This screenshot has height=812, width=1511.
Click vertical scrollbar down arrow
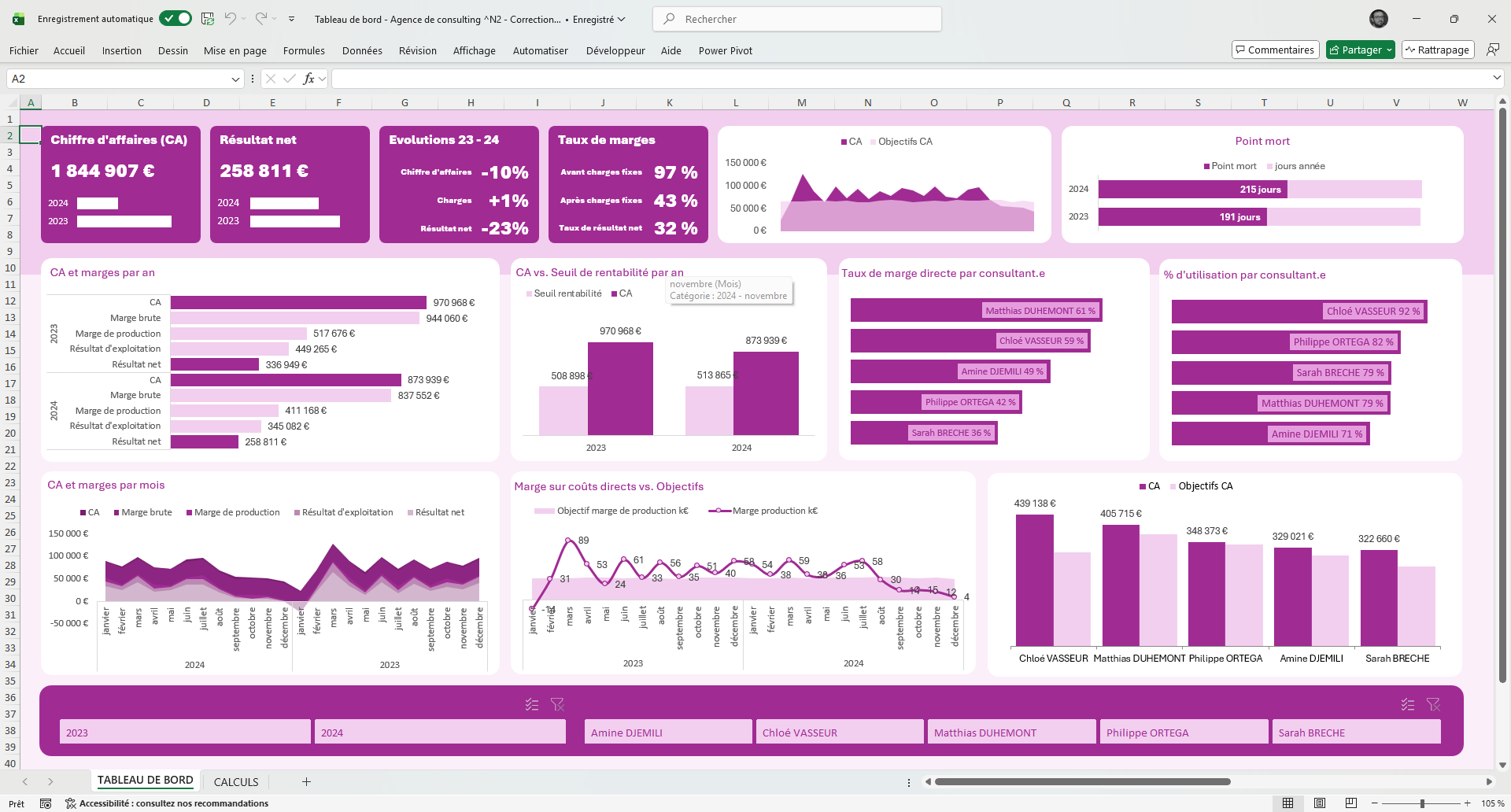click(x=1502, y=764)
